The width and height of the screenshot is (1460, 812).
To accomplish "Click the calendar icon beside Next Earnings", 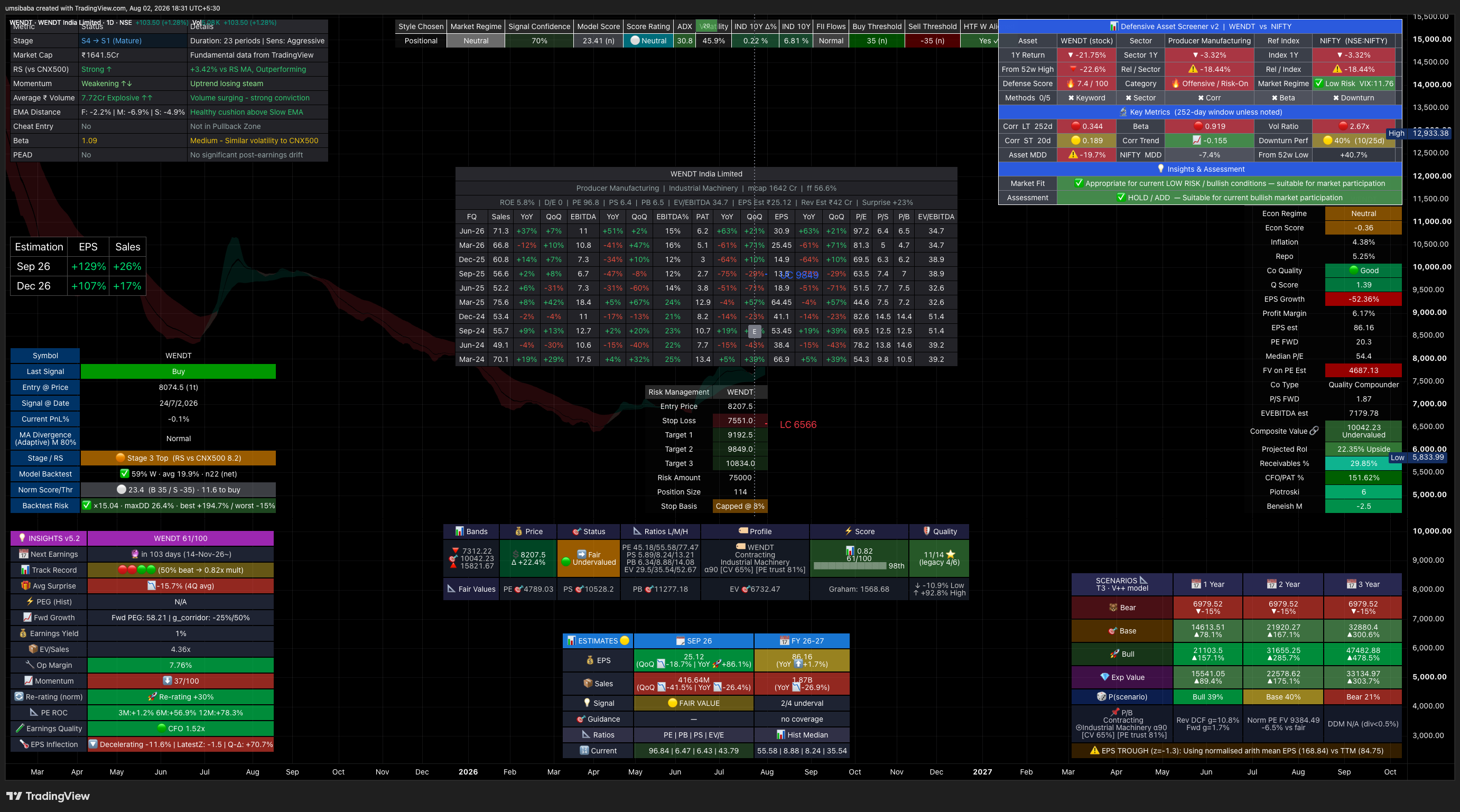I will tap(24, 554).
